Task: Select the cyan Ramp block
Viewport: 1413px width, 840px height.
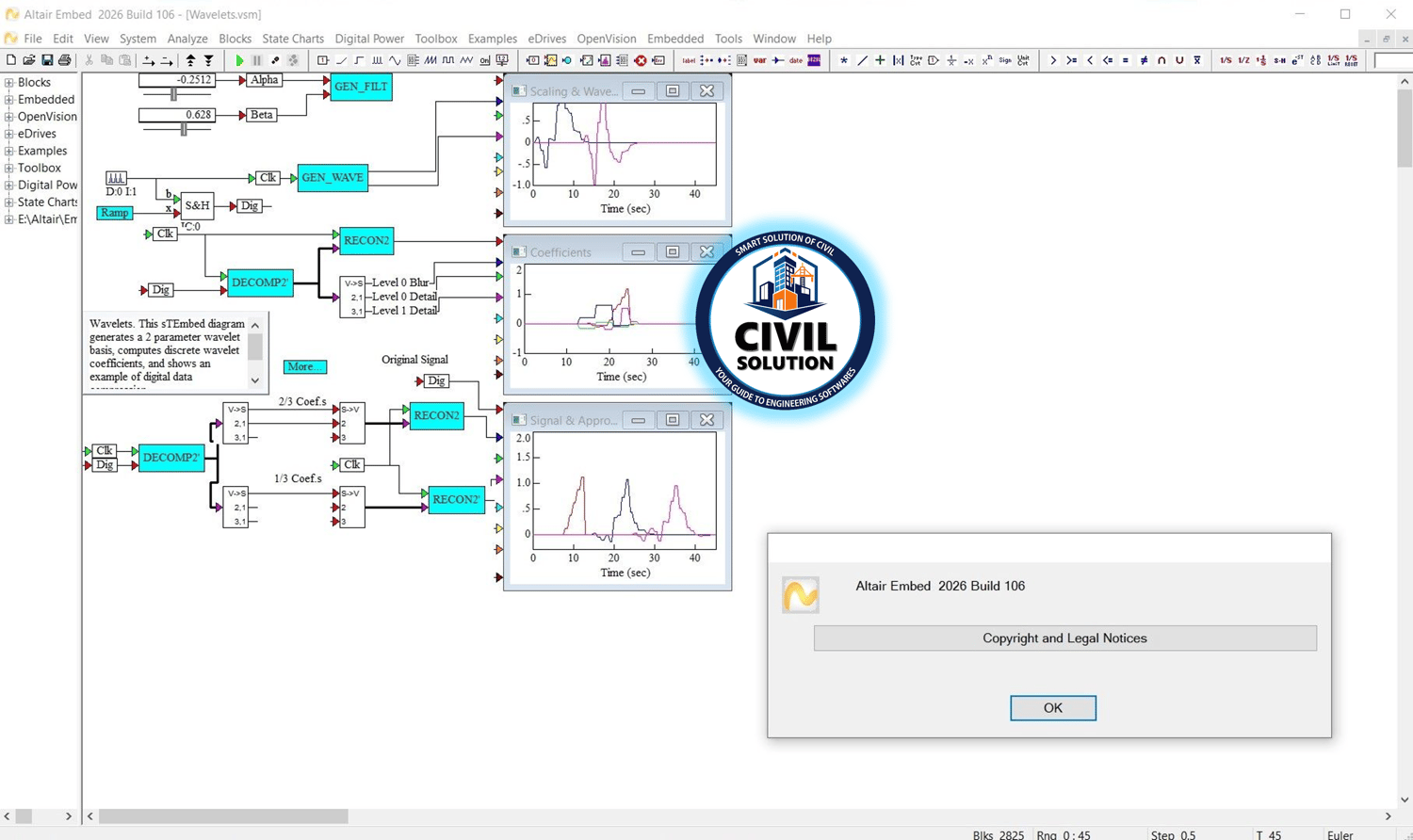Action: tap(114, 213)
